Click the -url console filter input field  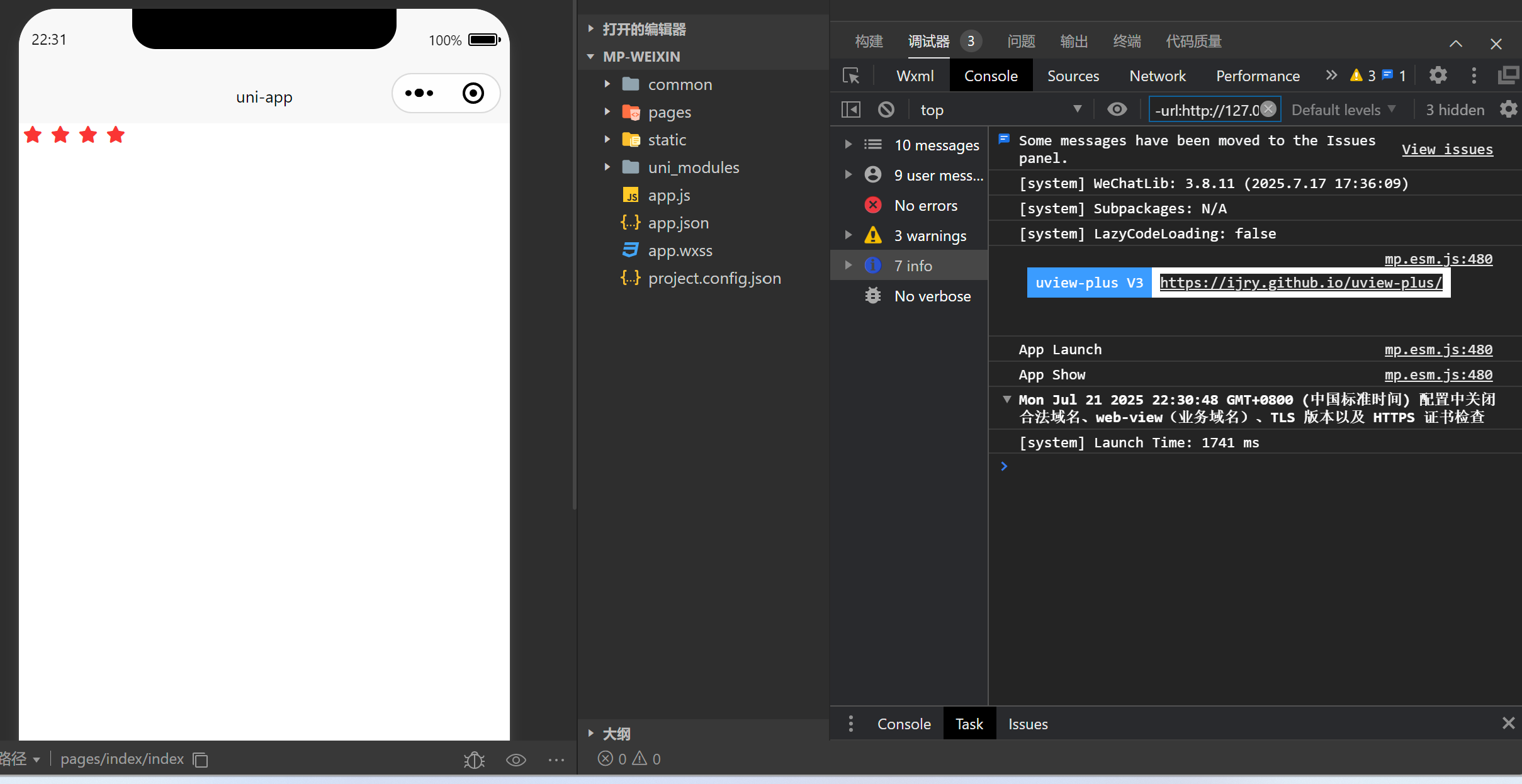tap(1209, 109)
